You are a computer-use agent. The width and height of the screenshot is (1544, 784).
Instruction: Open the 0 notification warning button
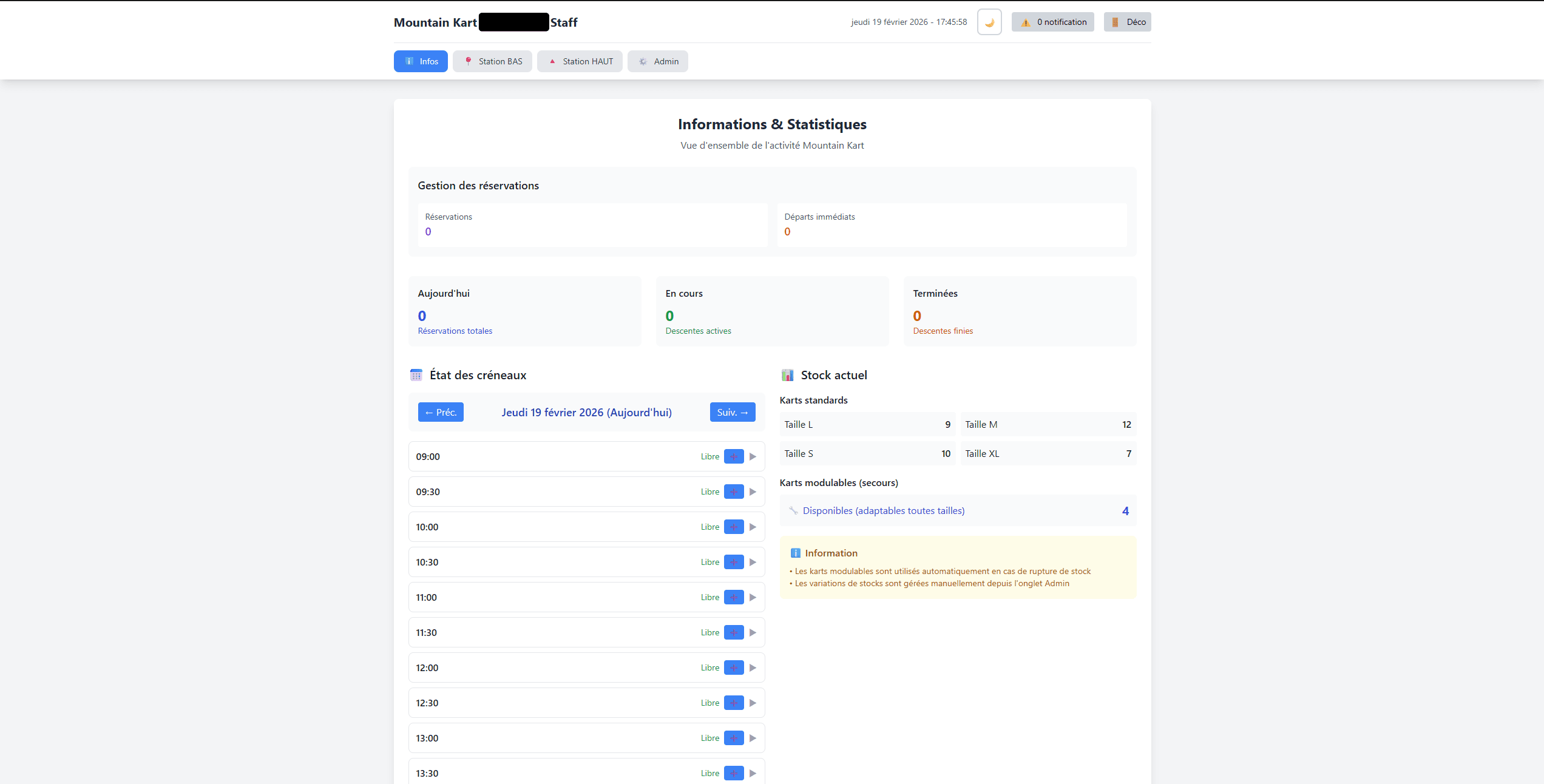click(1052, 22)
